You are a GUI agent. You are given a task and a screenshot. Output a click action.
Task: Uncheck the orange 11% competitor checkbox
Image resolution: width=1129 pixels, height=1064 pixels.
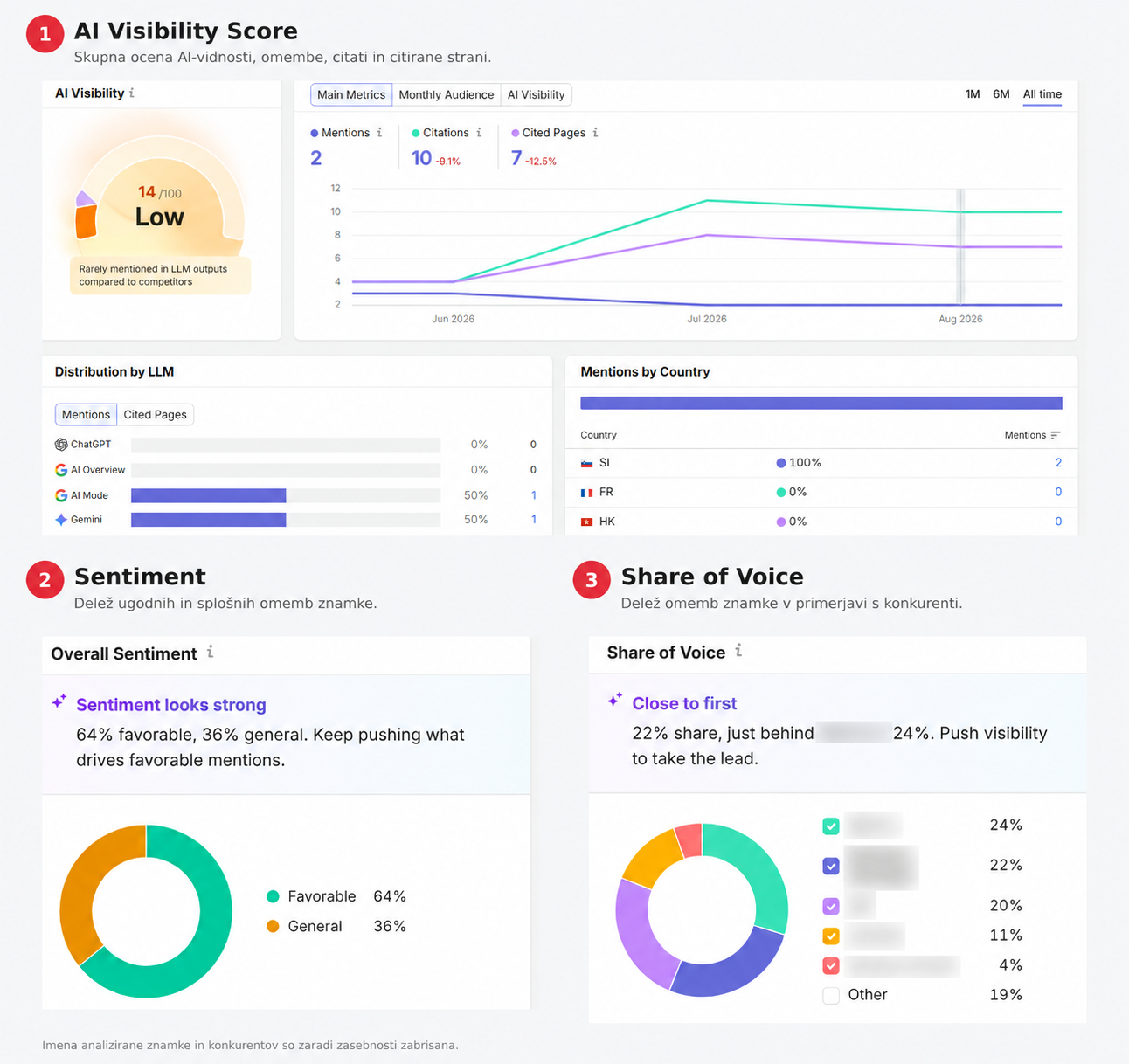point(831,936)
